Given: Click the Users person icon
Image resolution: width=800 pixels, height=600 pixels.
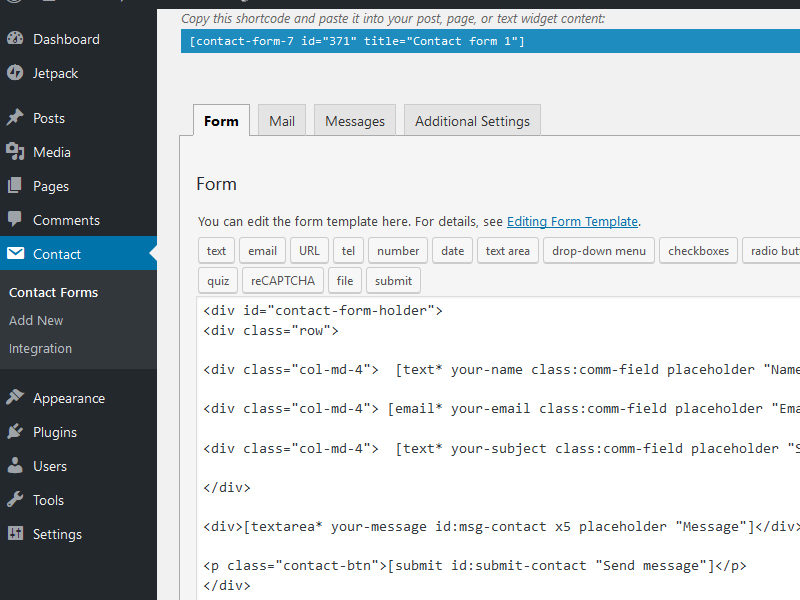Looking at the screenshot, I should click(15, 466).
